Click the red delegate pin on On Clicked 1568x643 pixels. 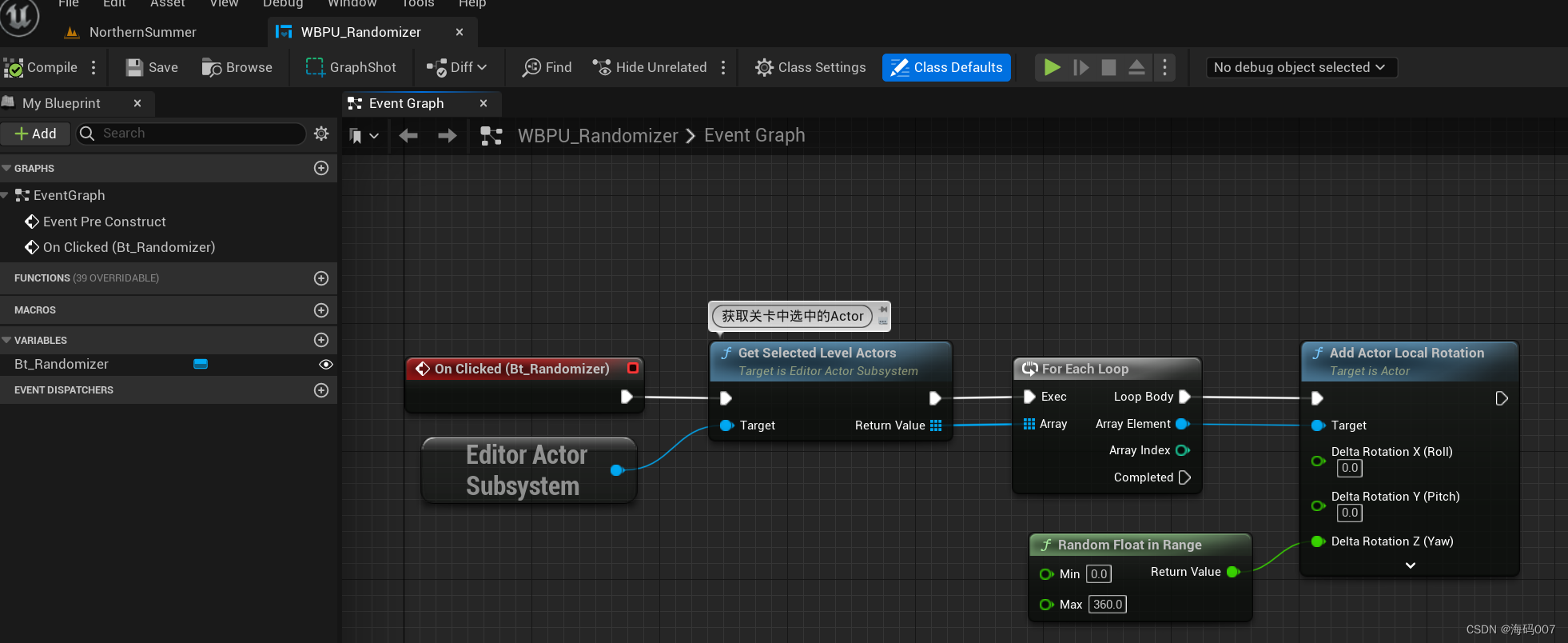pos(633,368)
